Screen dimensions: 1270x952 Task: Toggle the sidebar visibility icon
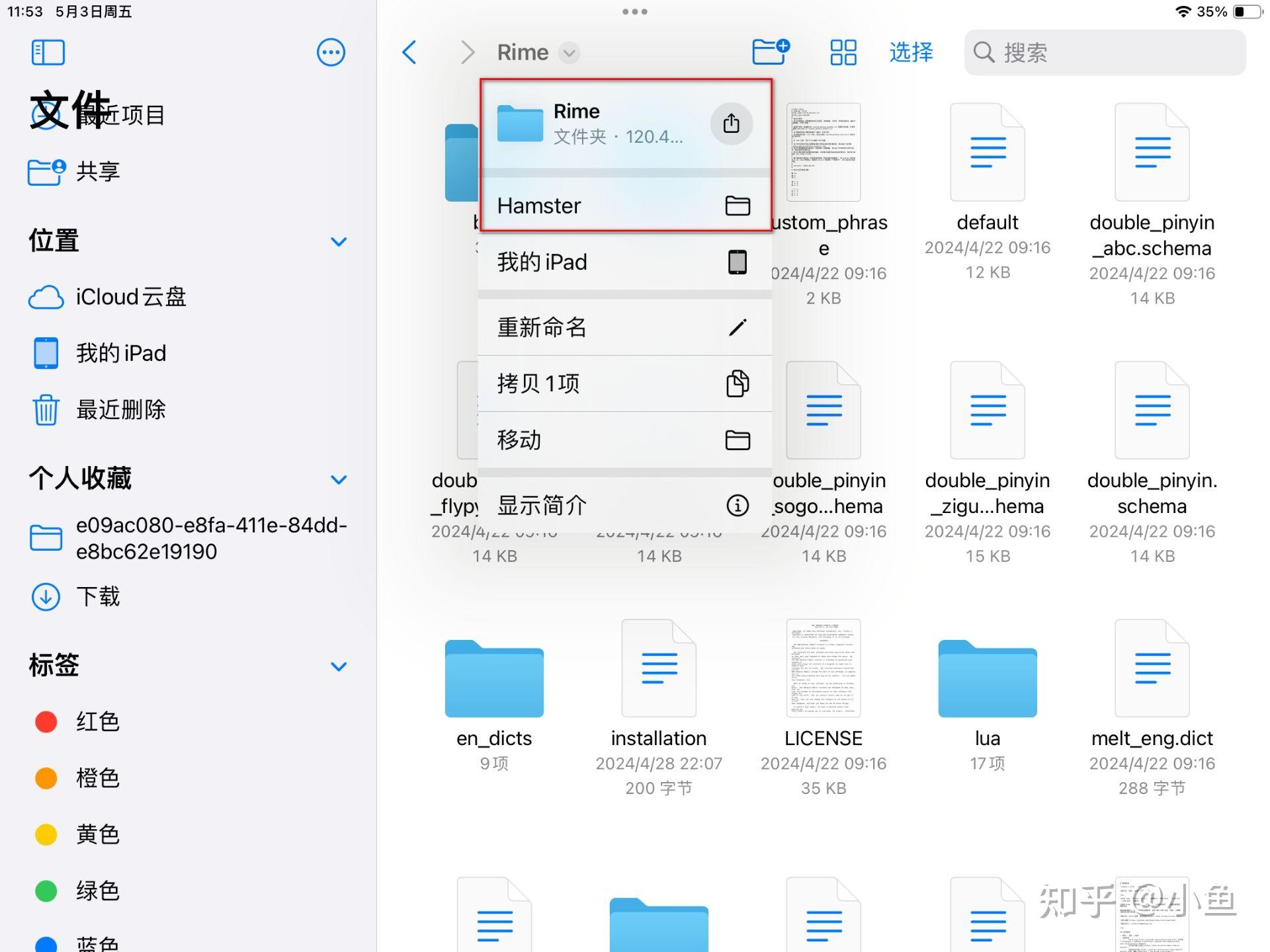tap(48, 52)
